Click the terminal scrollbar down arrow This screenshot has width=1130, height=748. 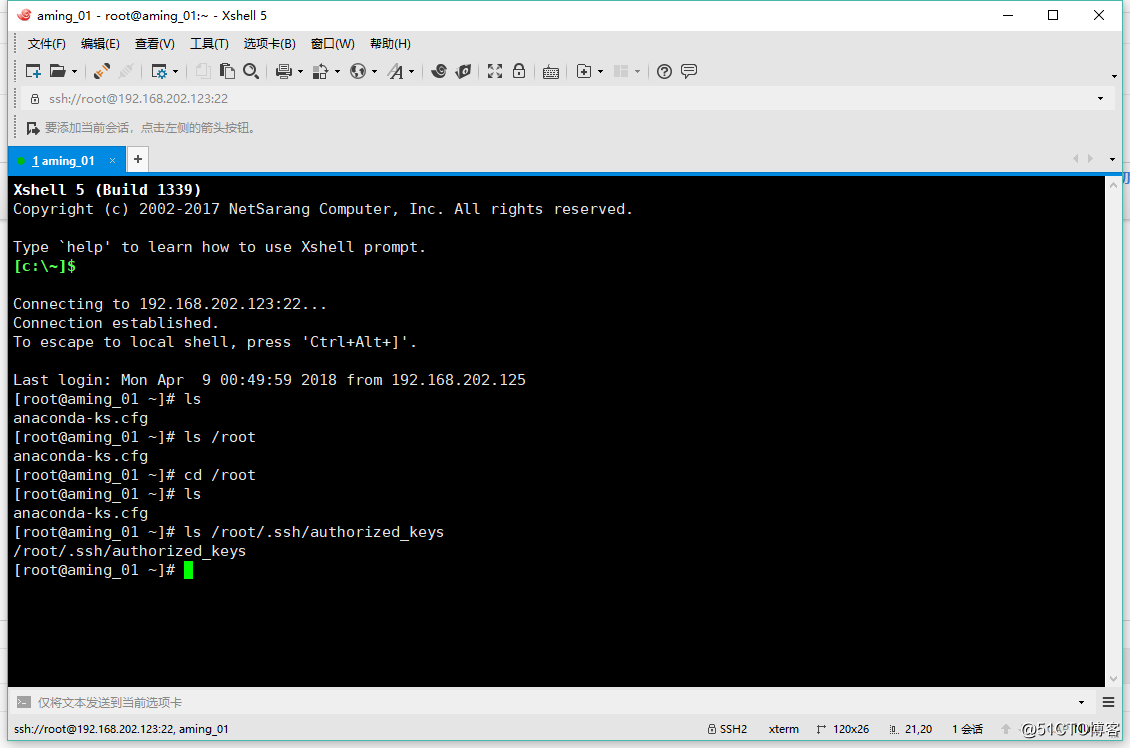click(1113, 679)
